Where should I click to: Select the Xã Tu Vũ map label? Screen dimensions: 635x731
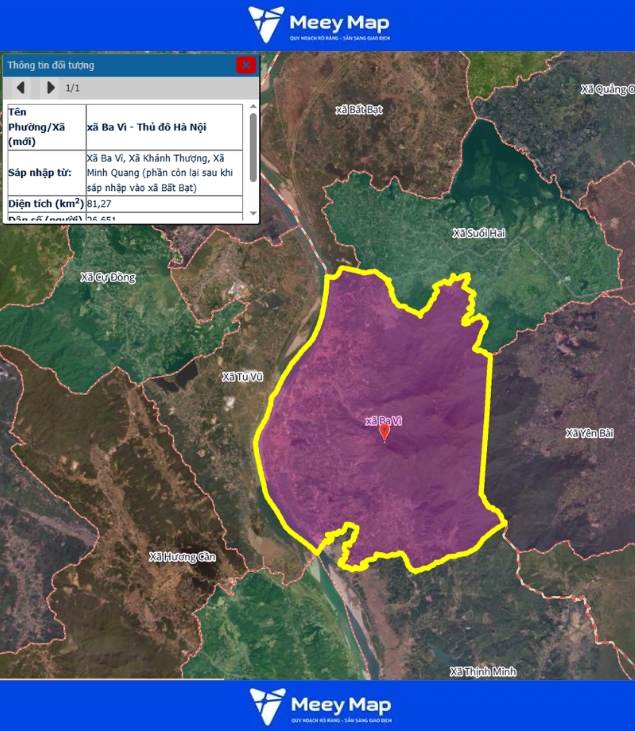pos(242,377)
